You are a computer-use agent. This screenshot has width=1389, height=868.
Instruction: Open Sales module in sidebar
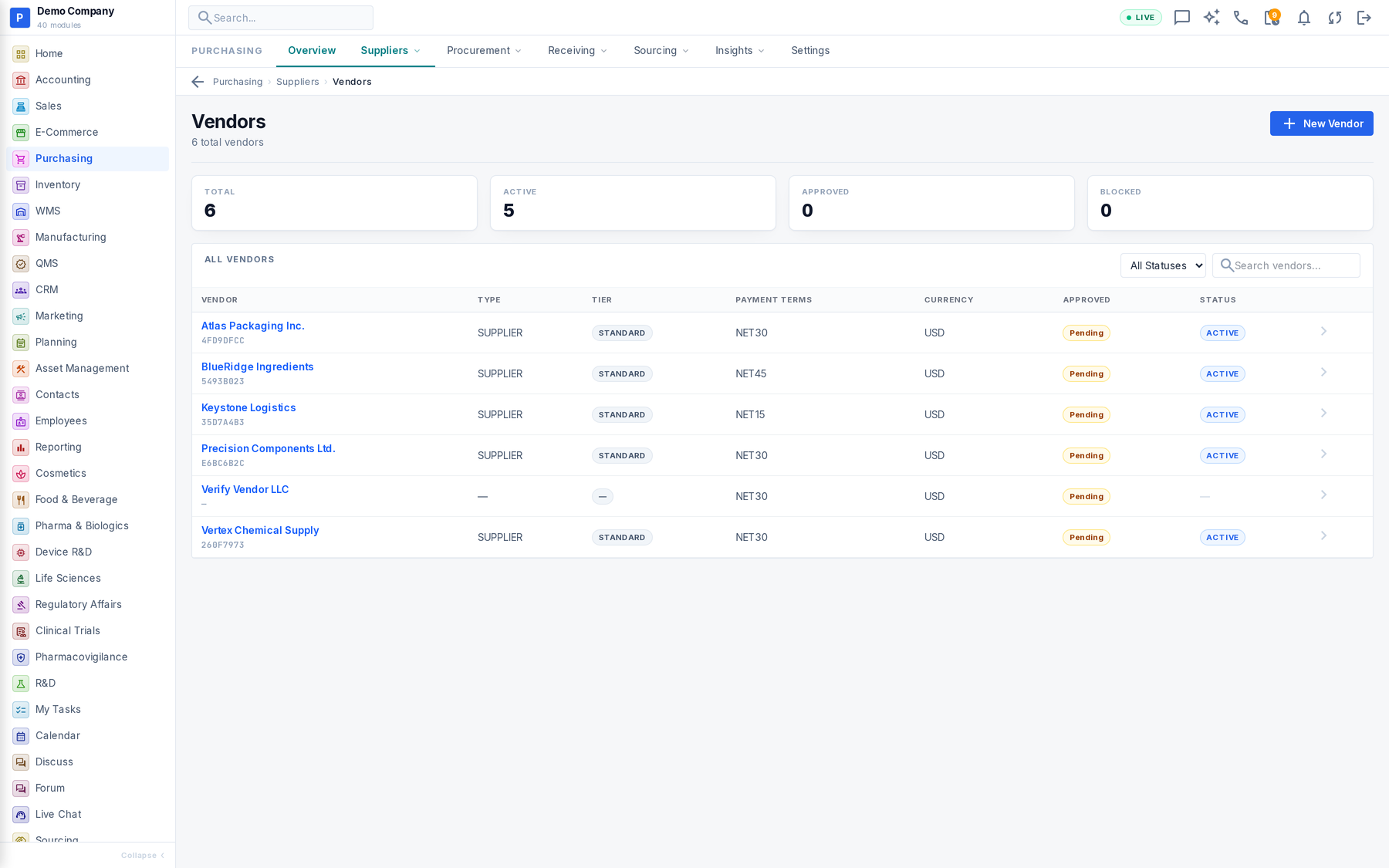[x=87, y=106]
